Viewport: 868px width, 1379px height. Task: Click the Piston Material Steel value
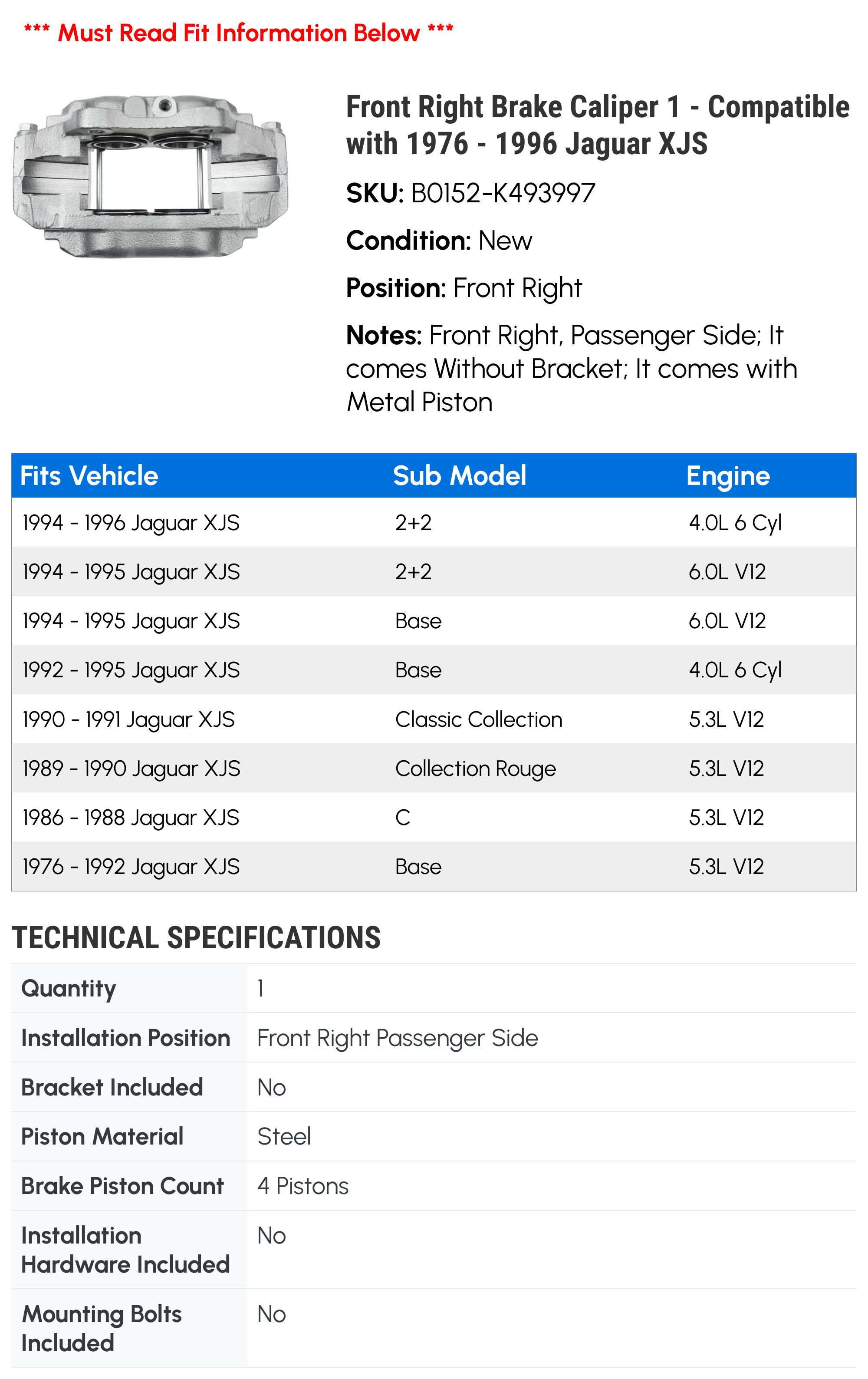coord(284,1136)
